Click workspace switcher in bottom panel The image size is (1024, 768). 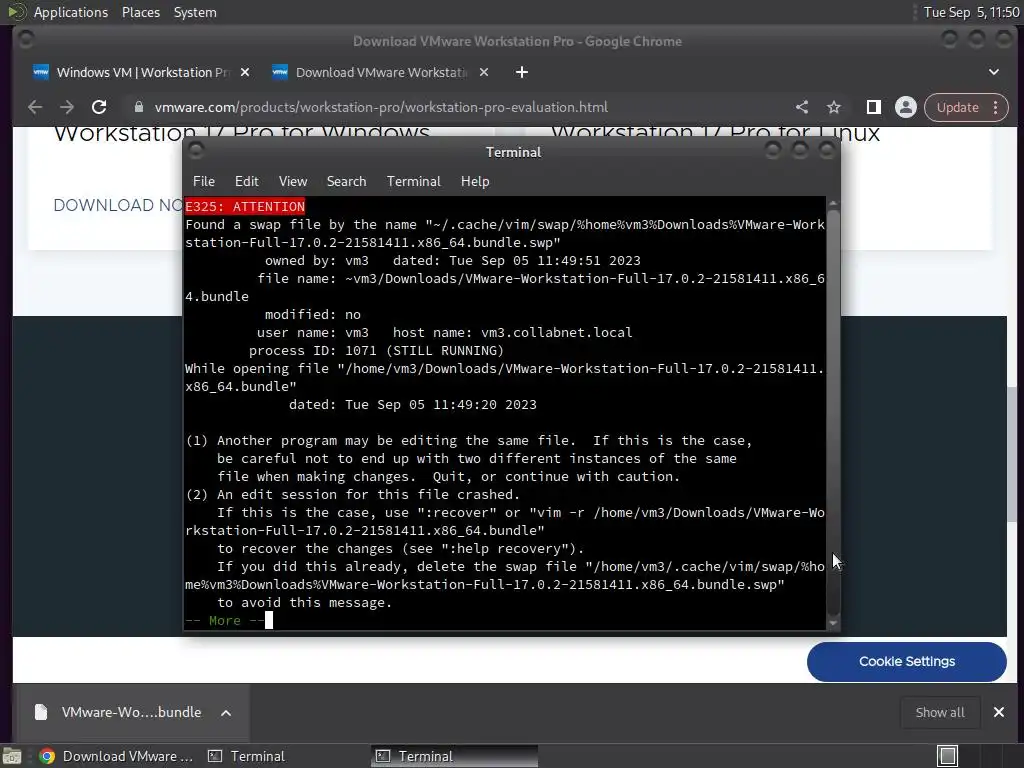[947, 756]
